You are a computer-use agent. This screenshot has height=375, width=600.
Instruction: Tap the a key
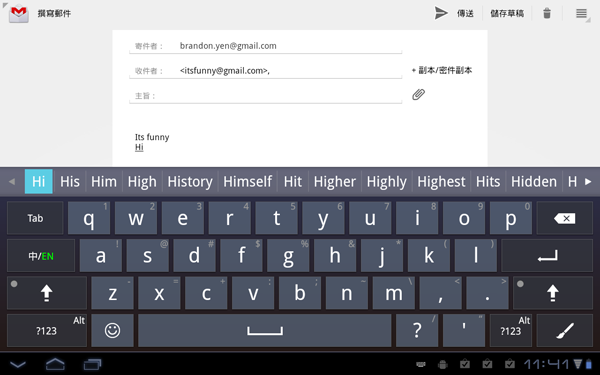(101, 256)
